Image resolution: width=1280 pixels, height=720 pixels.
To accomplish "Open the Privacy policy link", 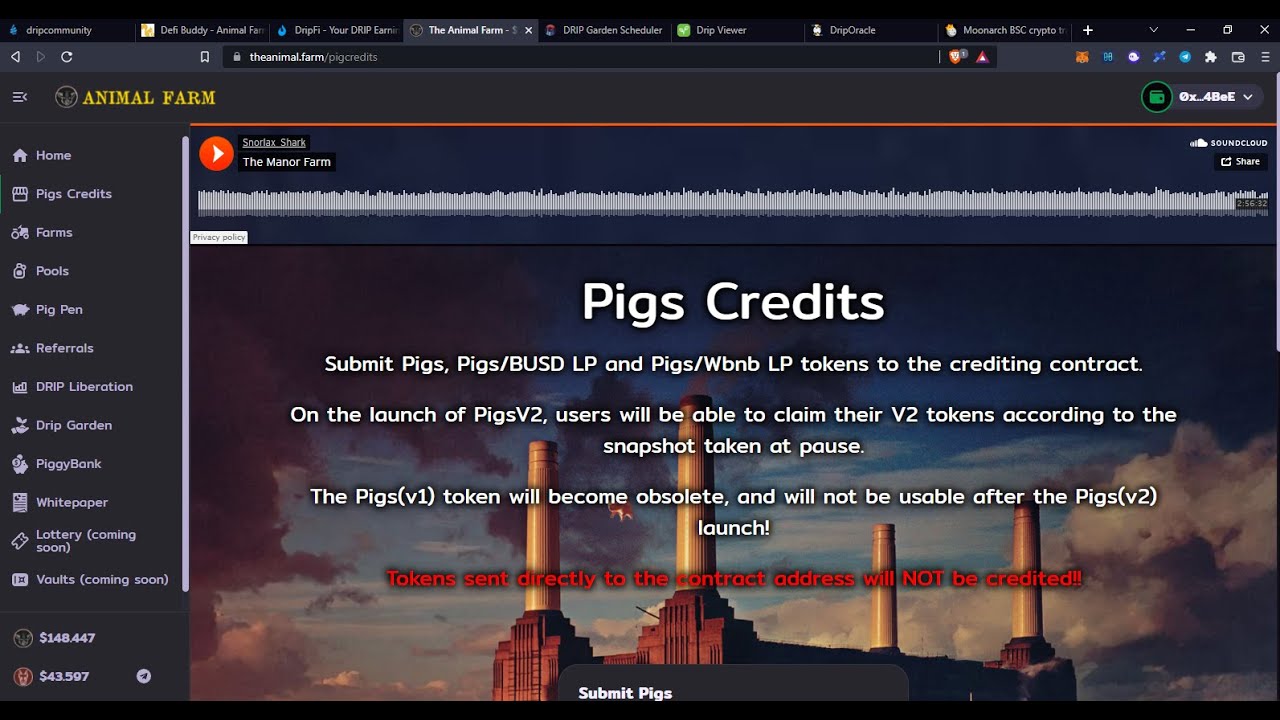I will point(219,237).
